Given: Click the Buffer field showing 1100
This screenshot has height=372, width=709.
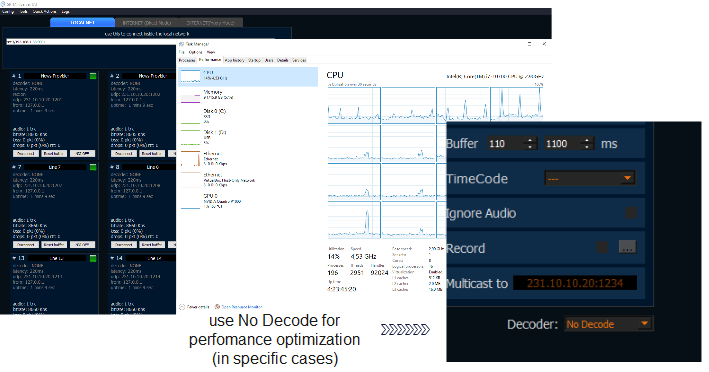Looking at the screenshot, I should tap(563, 144).
